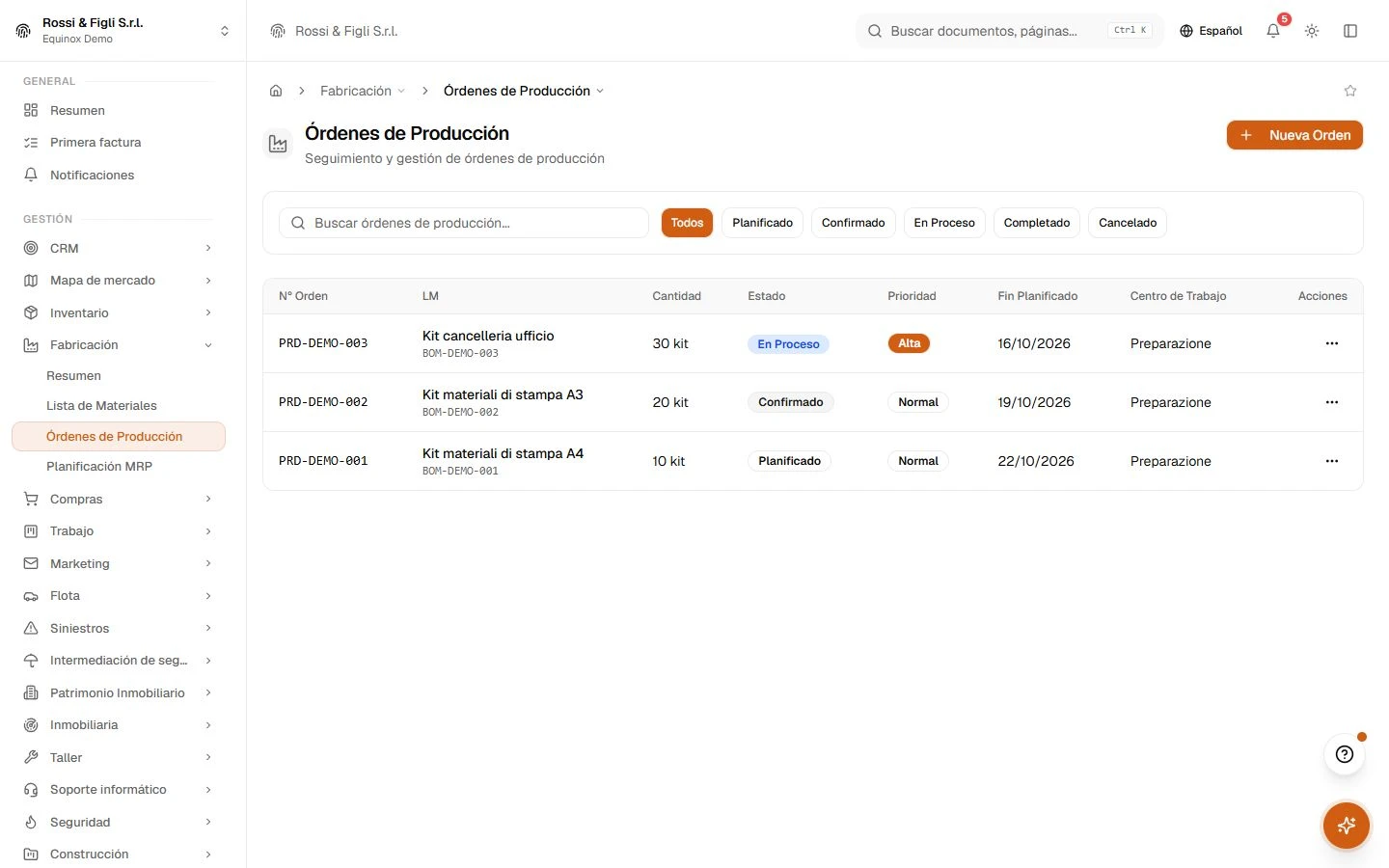Open actions menu for PRD-DEMO-001
The width and height of the screenshot is (1389, 868).
(1332, 461)
